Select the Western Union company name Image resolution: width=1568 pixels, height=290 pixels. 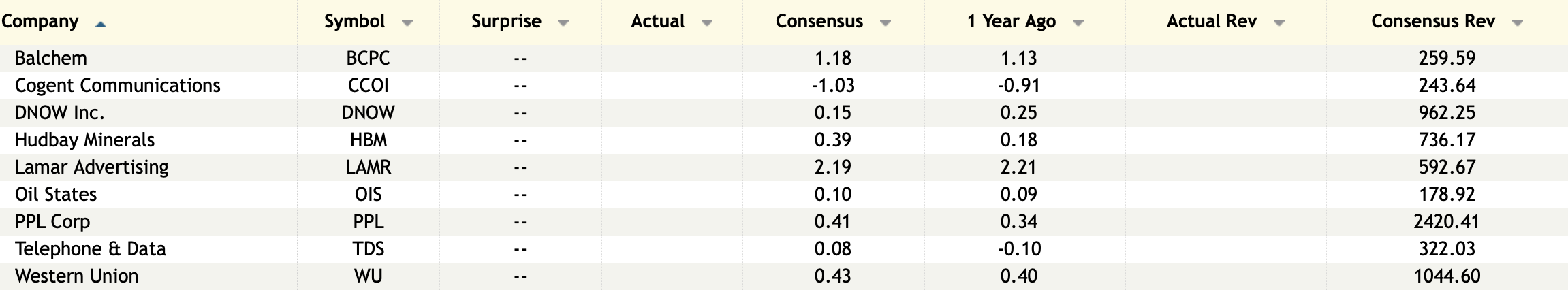[x=76, y=276]
